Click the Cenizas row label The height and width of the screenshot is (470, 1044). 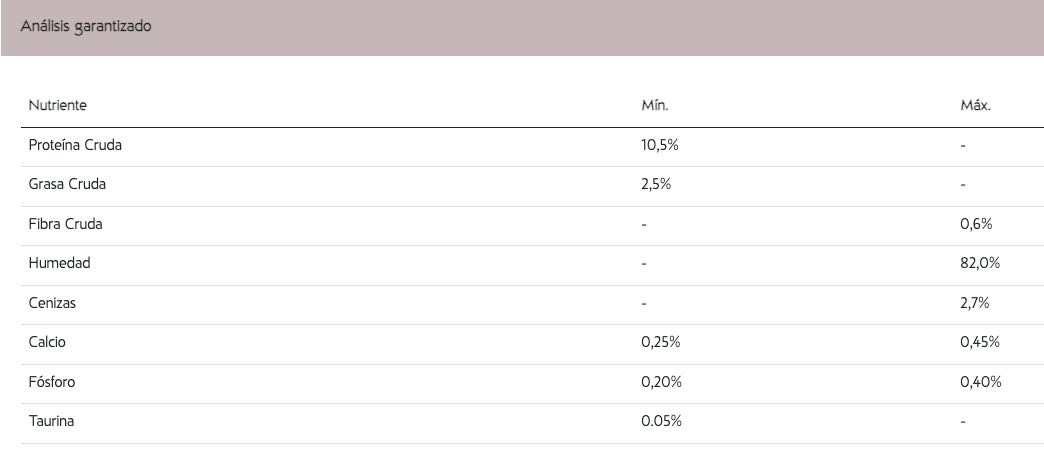(52, 303)
